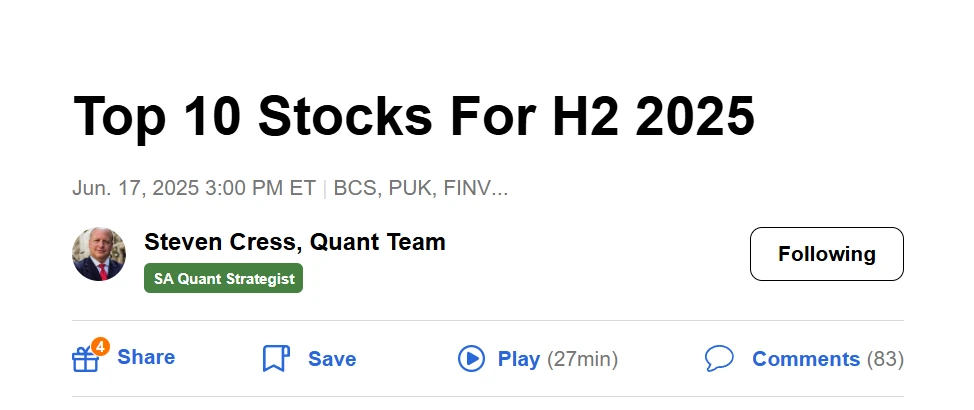Open the Steven Cress author link
This screenshot has height=410, width=974.
point(221,242)
